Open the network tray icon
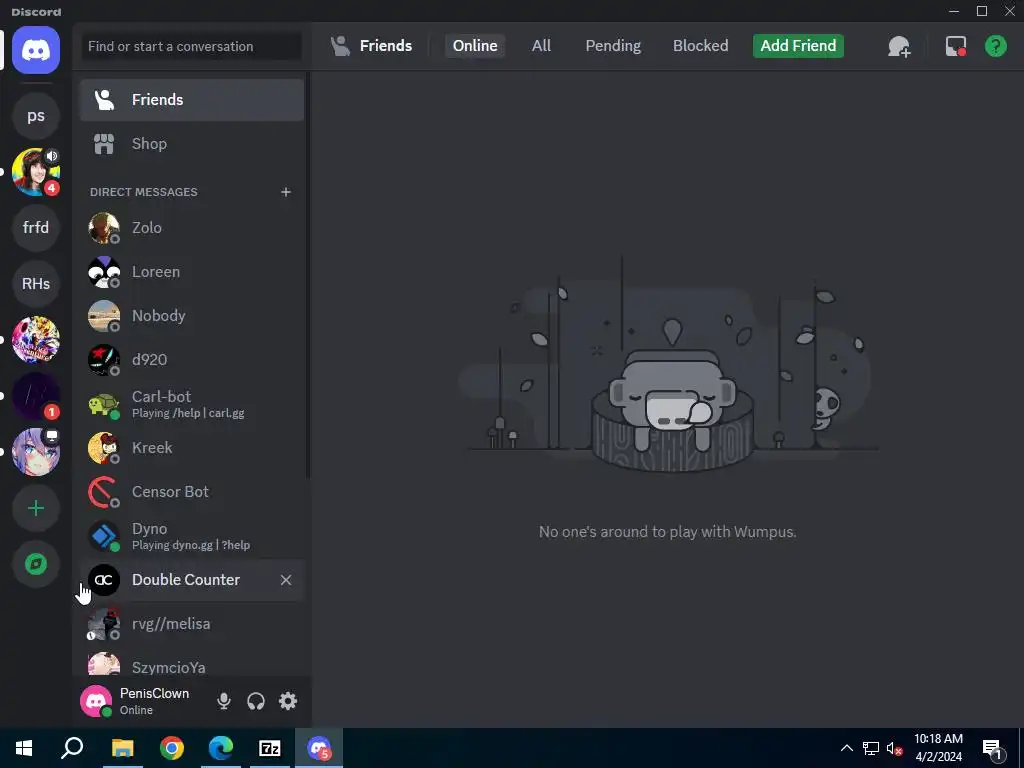Viewport: 1024px width, 768px height. coord(871,748)
